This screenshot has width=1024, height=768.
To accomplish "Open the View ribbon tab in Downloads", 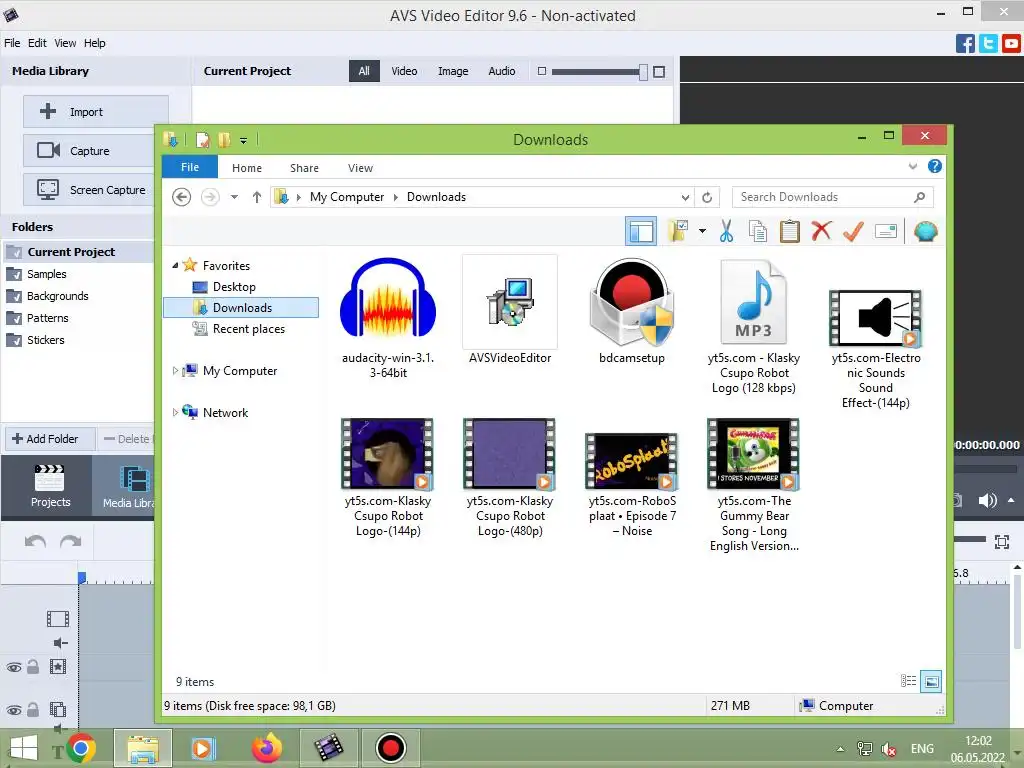I will pos(360,168).
